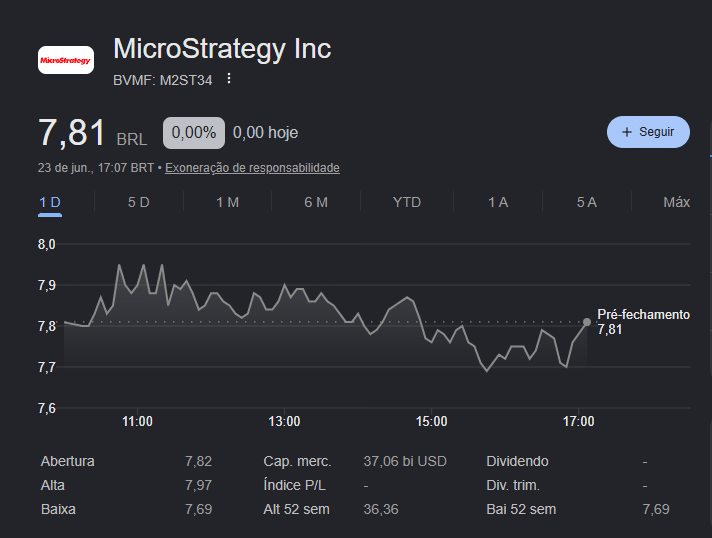Click the Dividendo label
This screenshot has height=538, width=712.
517,461
